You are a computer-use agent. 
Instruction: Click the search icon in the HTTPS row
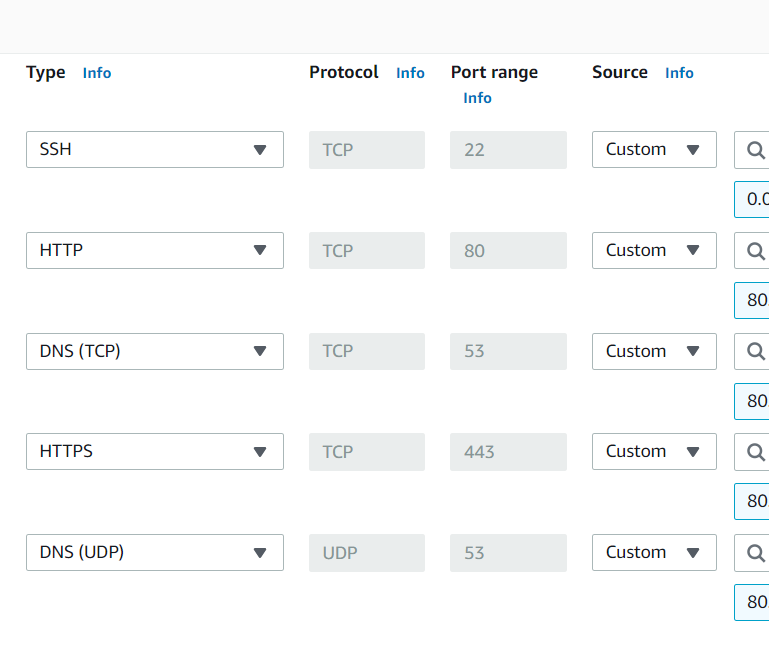pos(755,451)
